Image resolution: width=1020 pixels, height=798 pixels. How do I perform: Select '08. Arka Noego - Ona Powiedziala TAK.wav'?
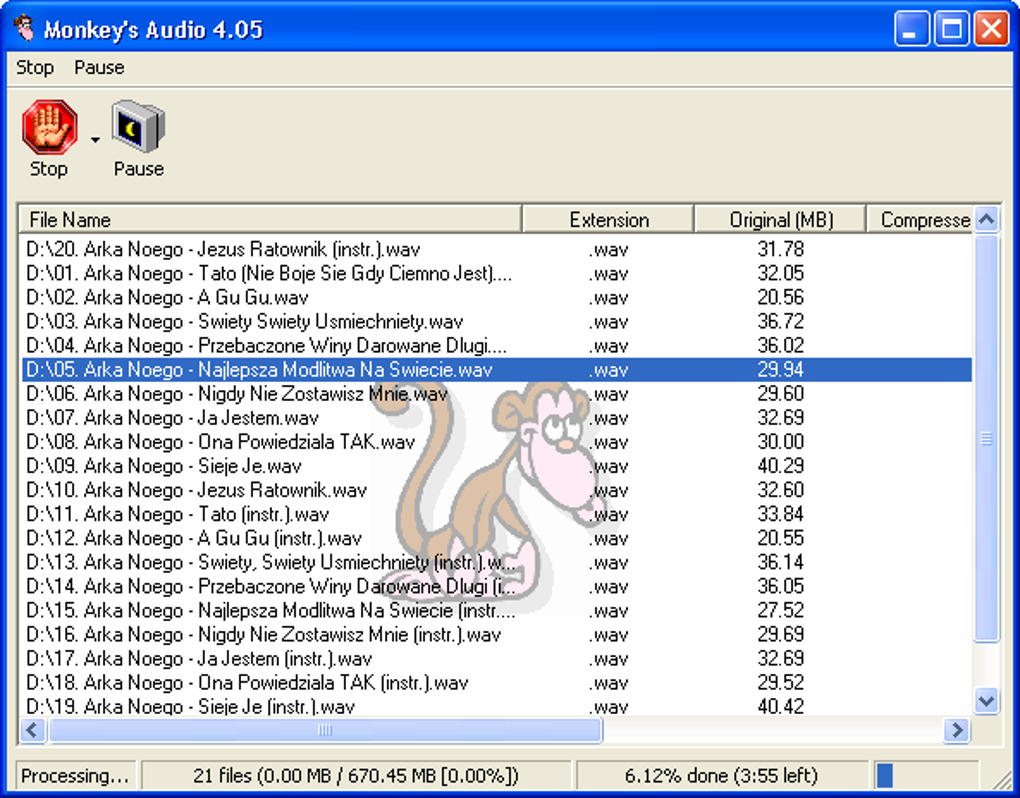click(x=497, y=442)
